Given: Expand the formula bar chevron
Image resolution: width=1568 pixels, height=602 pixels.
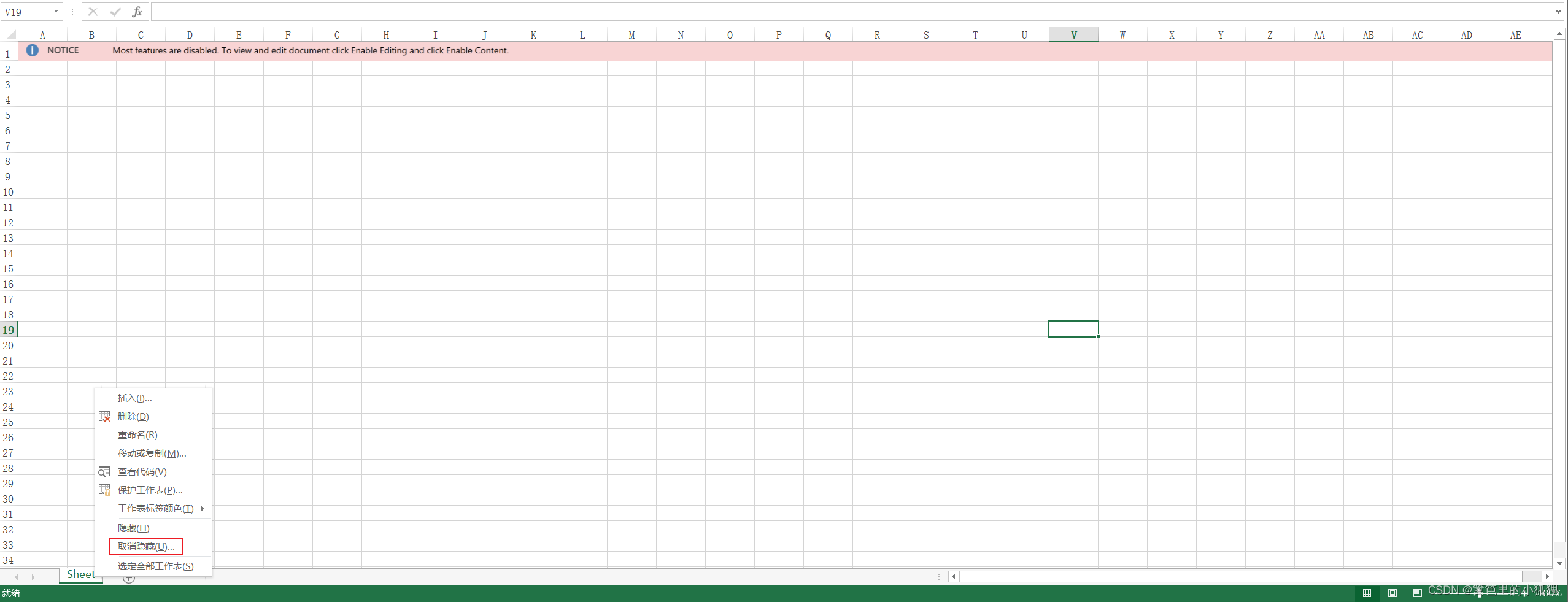Looking at the screenshot, I should coord(1558,12).
